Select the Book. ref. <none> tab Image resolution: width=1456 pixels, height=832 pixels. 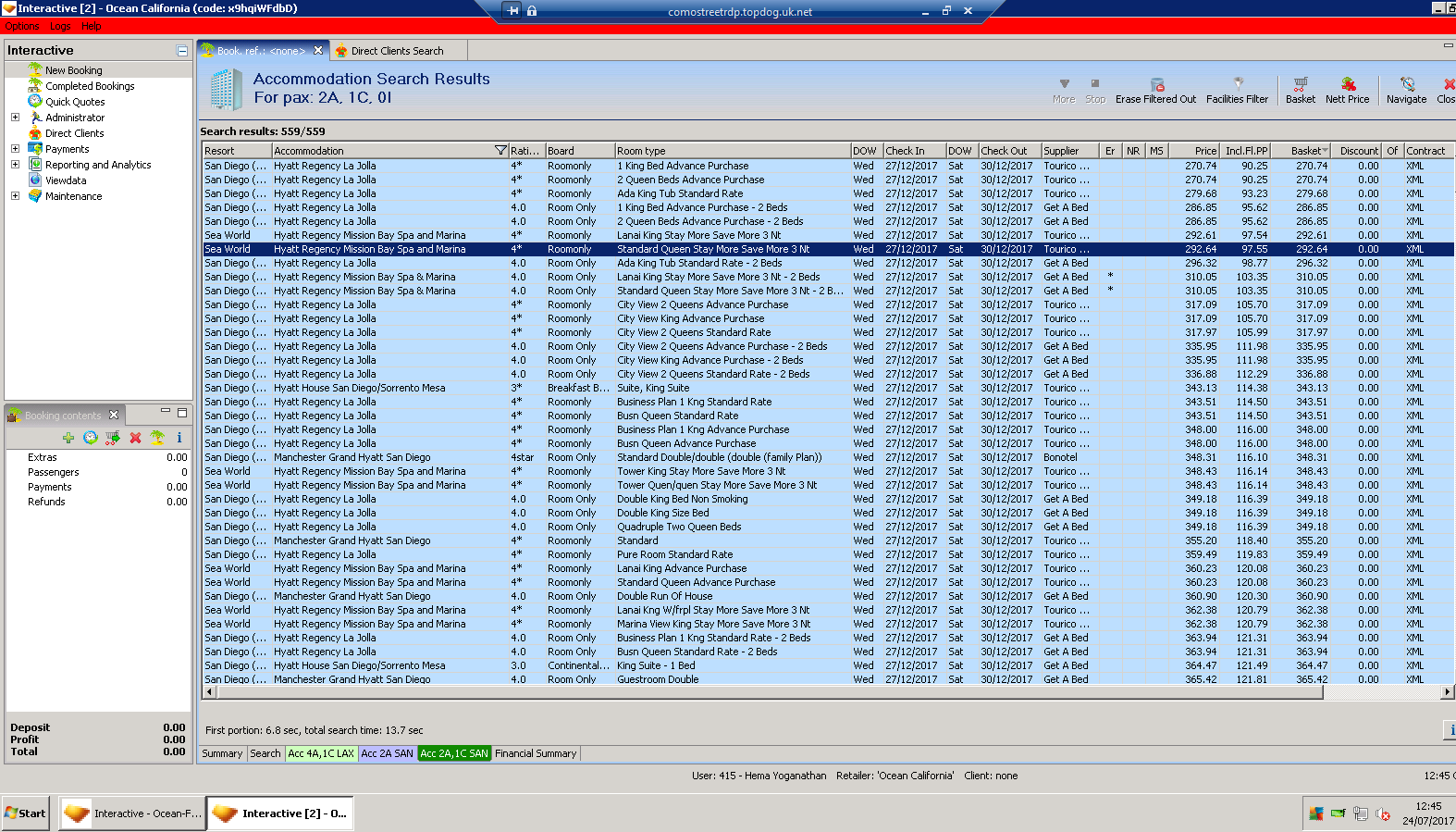coord(262,51)
